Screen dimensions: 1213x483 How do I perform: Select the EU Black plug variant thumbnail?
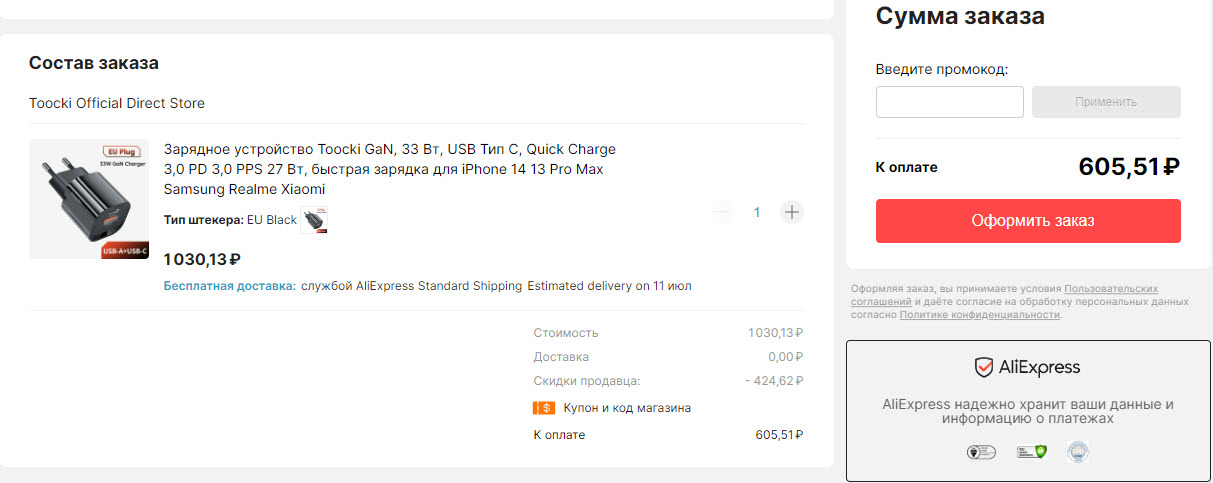coord(314,220)
